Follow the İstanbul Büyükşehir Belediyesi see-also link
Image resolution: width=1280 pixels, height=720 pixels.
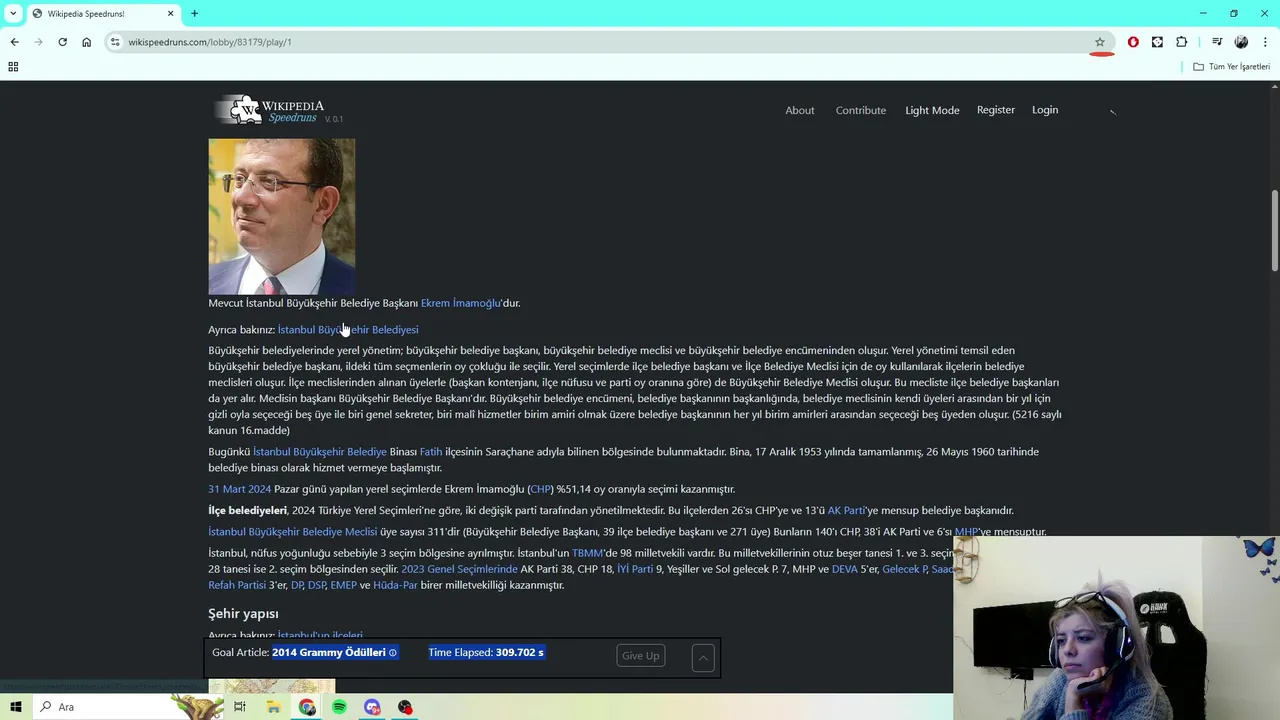pos(348,330)
